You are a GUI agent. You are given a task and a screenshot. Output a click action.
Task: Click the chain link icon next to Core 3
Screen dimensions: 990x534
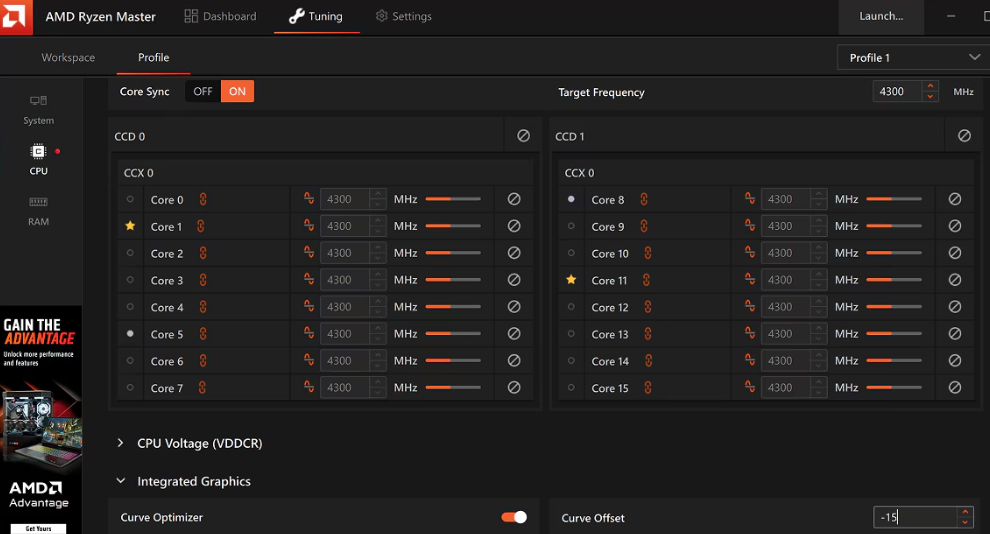coord(203,280)
